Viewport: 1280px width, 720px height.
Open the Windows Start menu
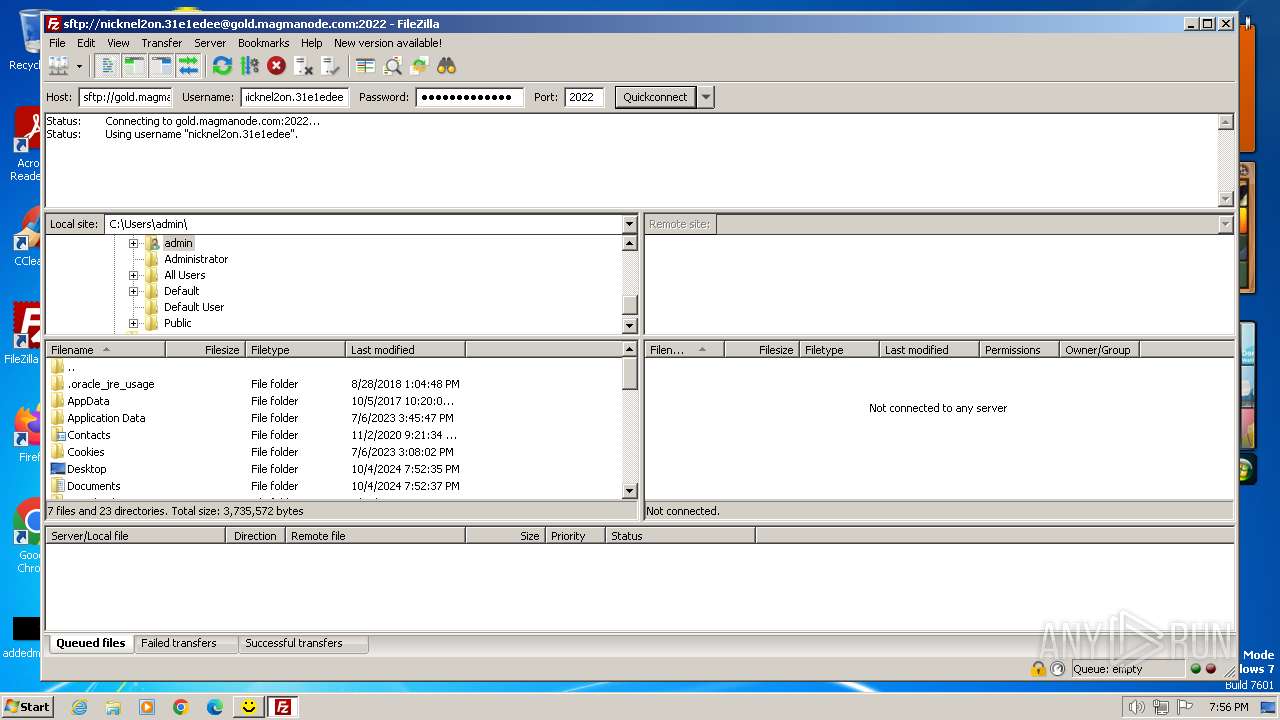pos(27,706)
